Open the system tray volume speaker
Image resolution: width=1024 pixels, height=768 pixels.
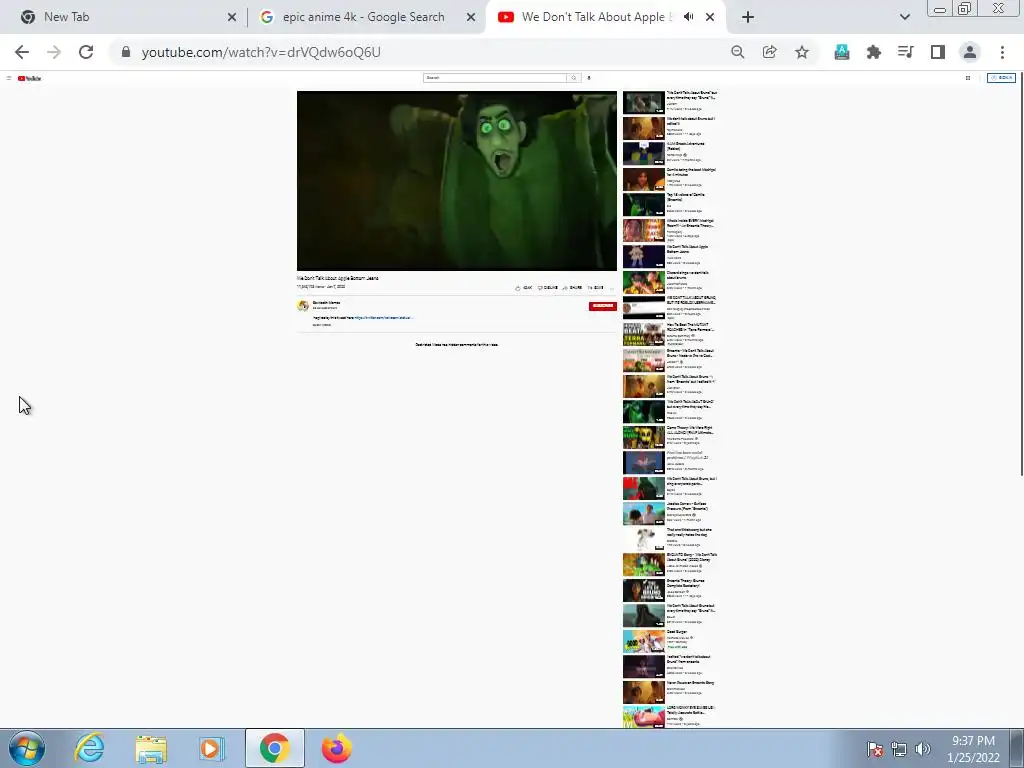[x=923, y=749]
